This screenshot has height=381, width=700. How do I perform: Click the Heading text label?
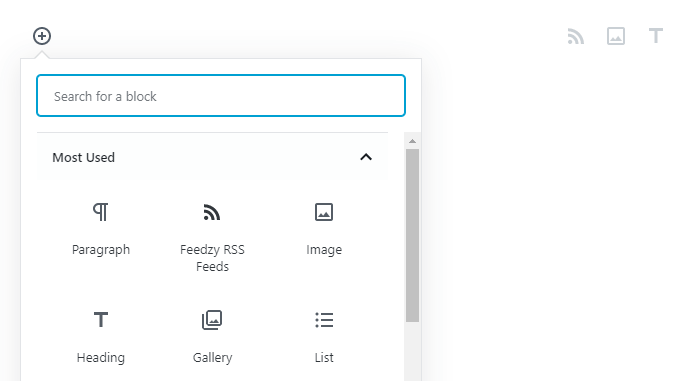101,358
